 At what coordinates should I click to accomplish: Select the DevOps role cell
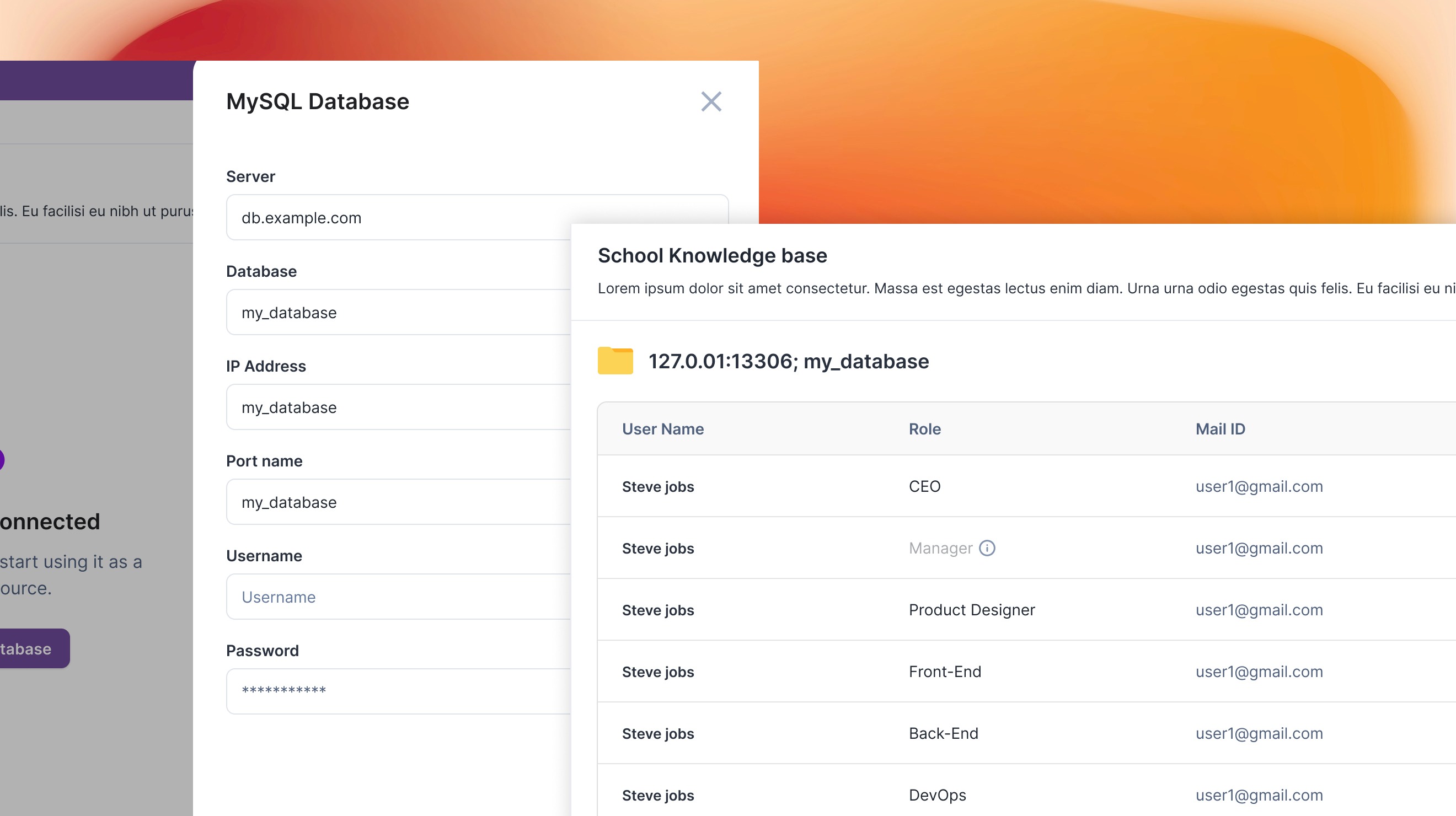(x=937, y=795)
